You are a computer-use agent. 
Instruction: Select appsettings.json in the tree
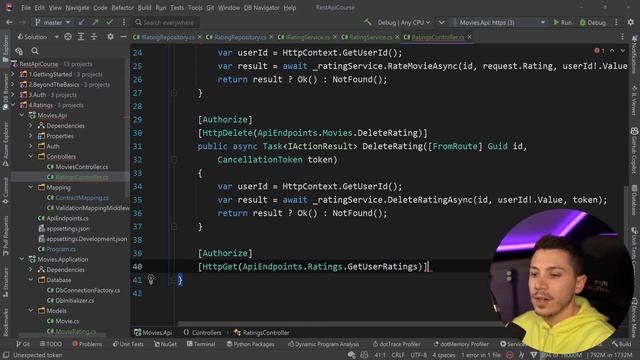(x=63, y=229)
